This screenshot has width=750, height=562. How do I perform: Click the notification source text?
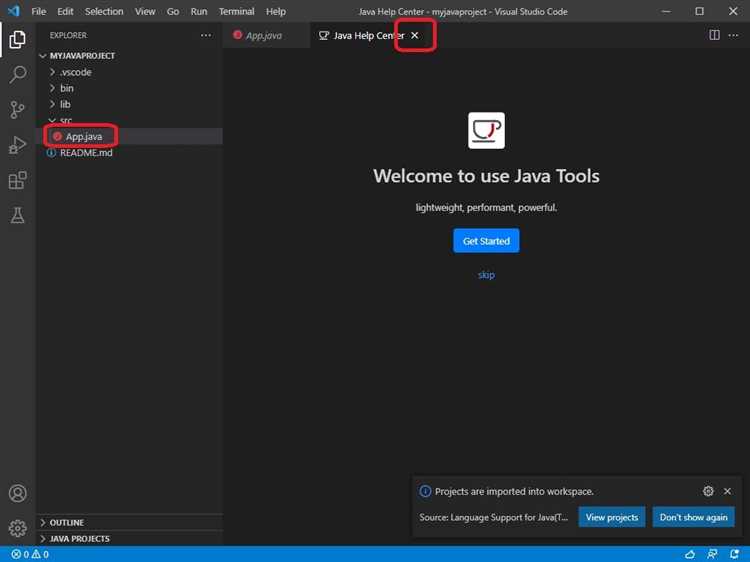pyautogui.click(x=494, y=518)
